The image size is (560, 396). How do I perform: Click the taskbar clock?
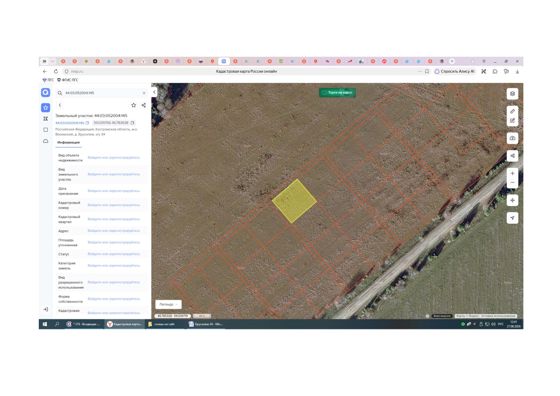[514, 324]
